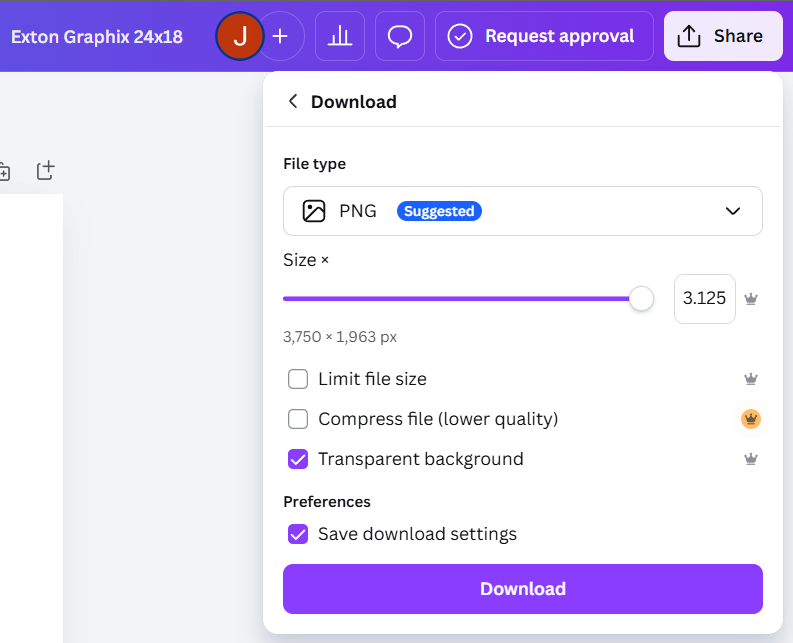Click the crown icon beside Limit file size
This screenshot has width=793, height=643.
751,379
